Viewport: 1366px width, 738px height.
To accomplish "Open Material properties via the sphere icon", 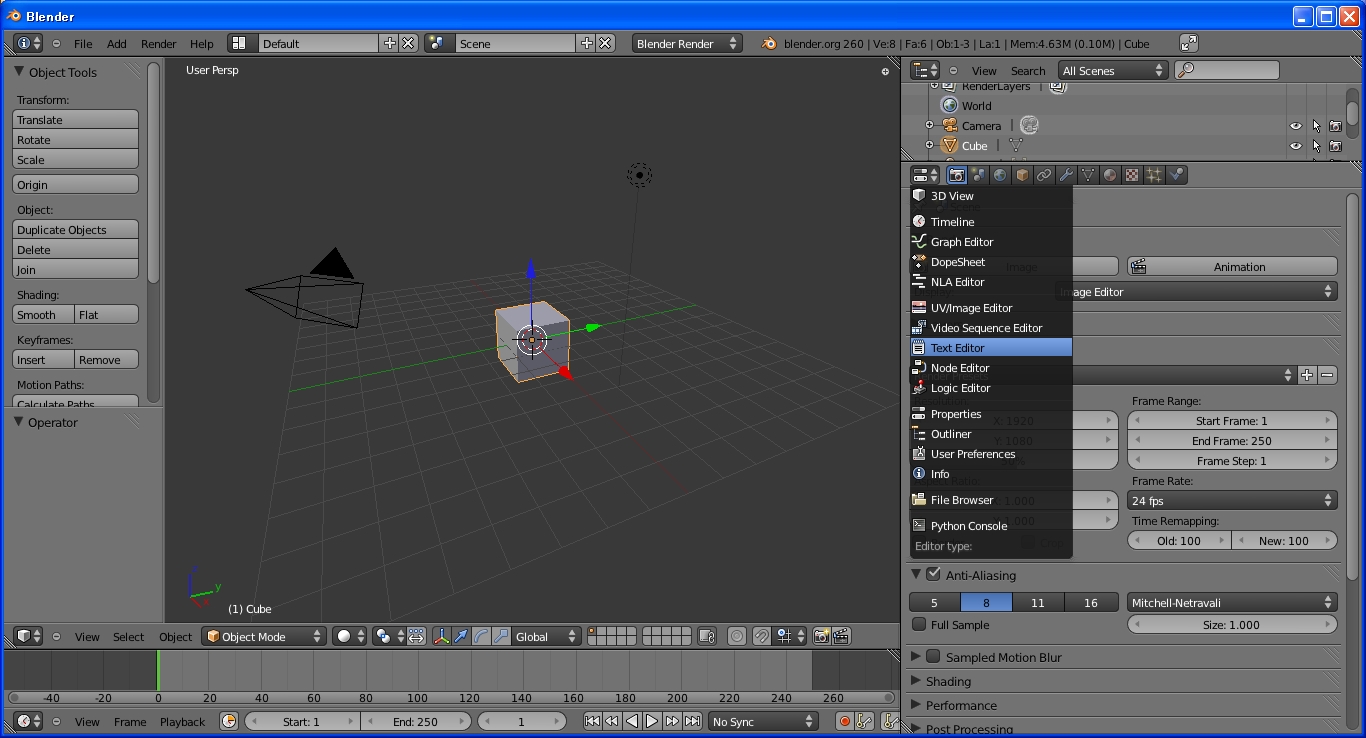I will [1110, 174].
